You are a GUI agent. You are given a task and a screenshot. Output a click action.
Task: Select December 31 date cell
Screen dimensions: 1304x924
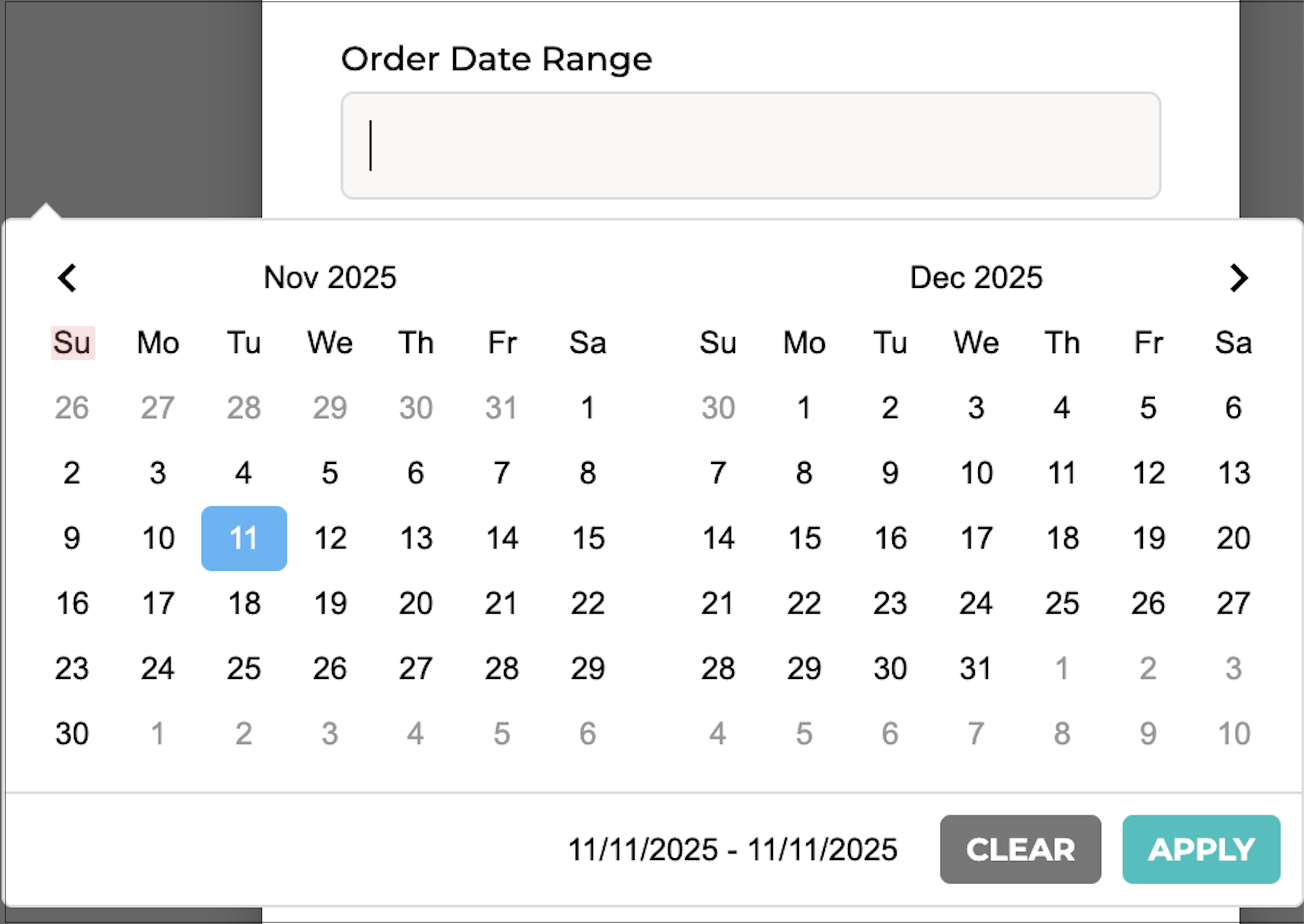pyautogui.click(x=976, y=669)
